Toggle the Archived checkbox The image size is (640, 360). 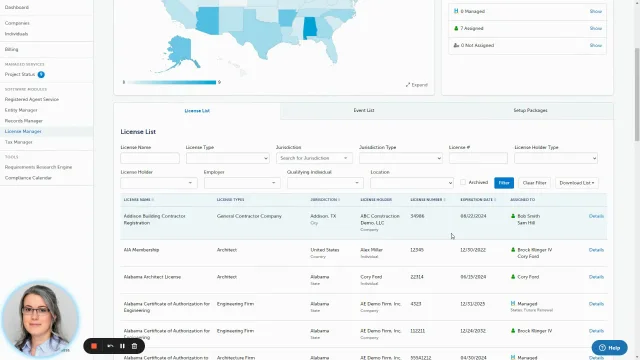tap(463, 182)
